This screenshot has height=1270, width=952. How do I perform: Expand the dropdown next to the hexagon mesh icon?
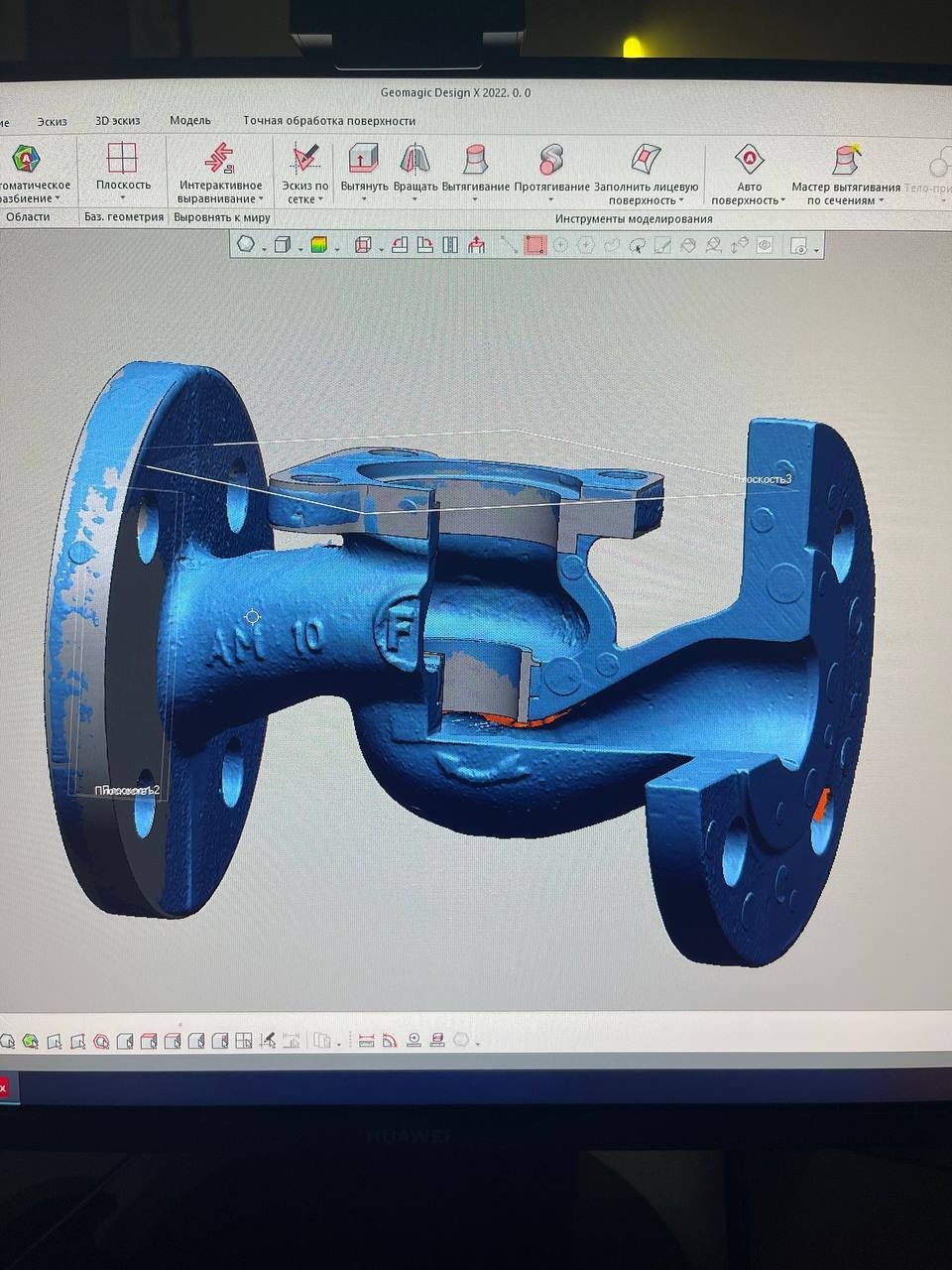pos(264,248)
